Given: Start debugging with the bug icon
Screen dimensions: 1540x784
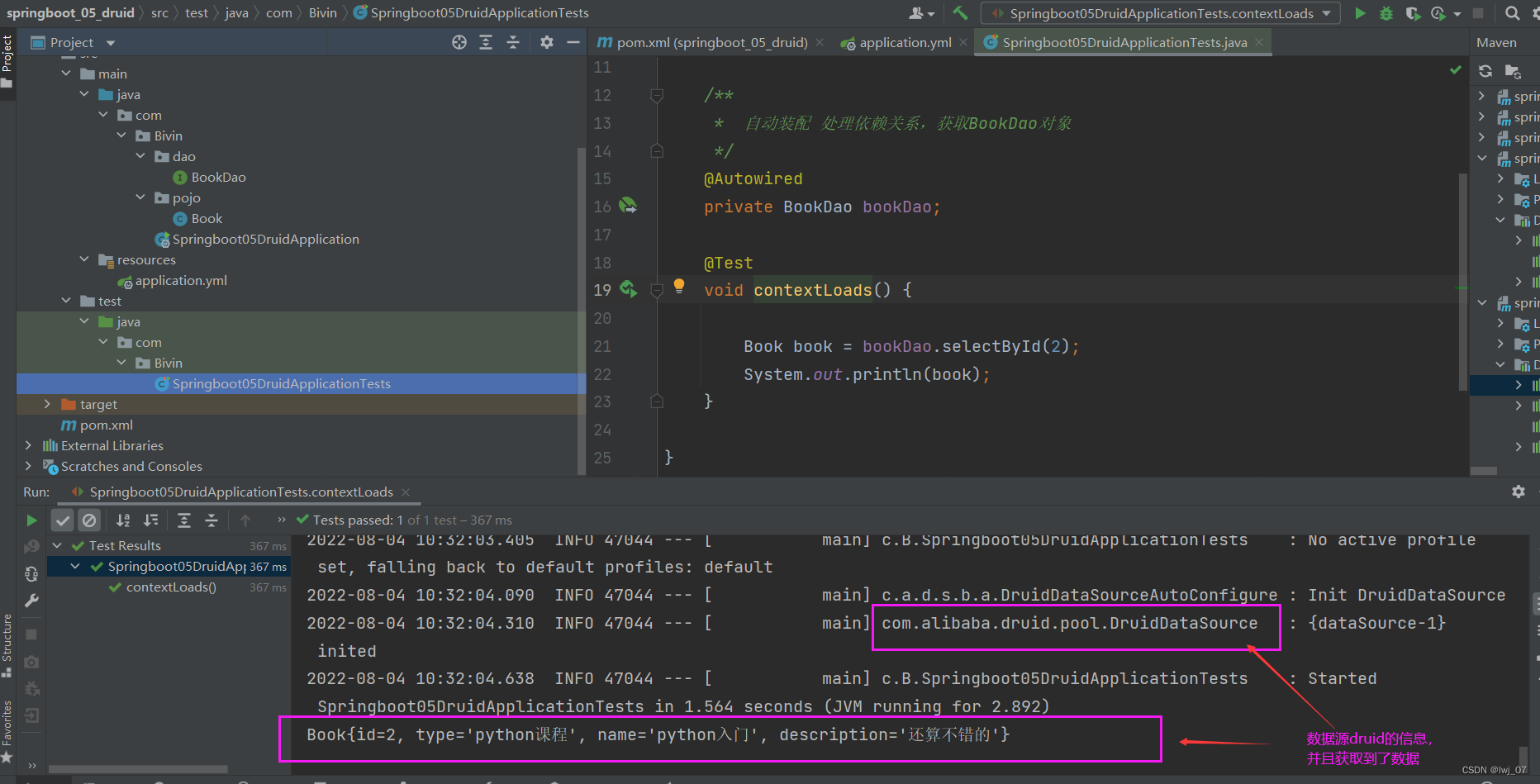Looking at the screenshot, I should [1386, 13].
